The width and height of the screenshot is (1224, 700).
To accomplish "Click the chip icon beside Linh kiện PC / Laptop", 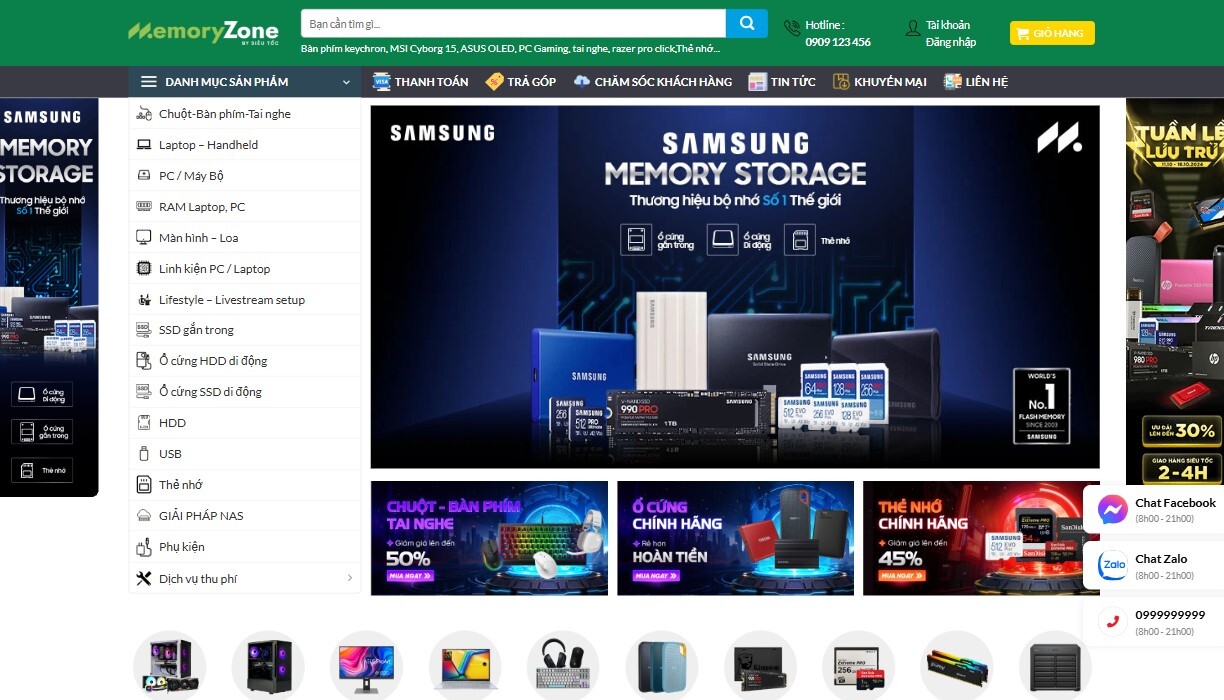I will (144, 269).
